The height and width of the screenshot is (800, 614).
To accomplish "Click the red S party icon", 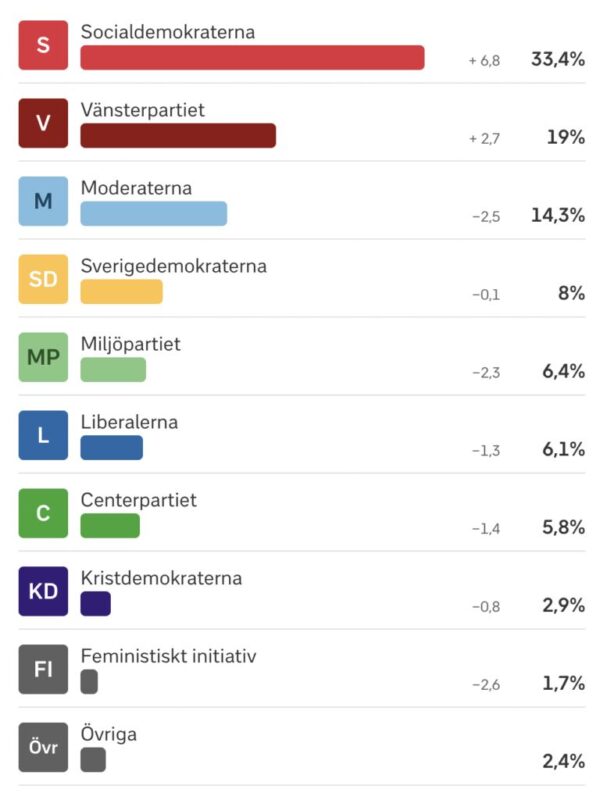I will tap(43, 45).
